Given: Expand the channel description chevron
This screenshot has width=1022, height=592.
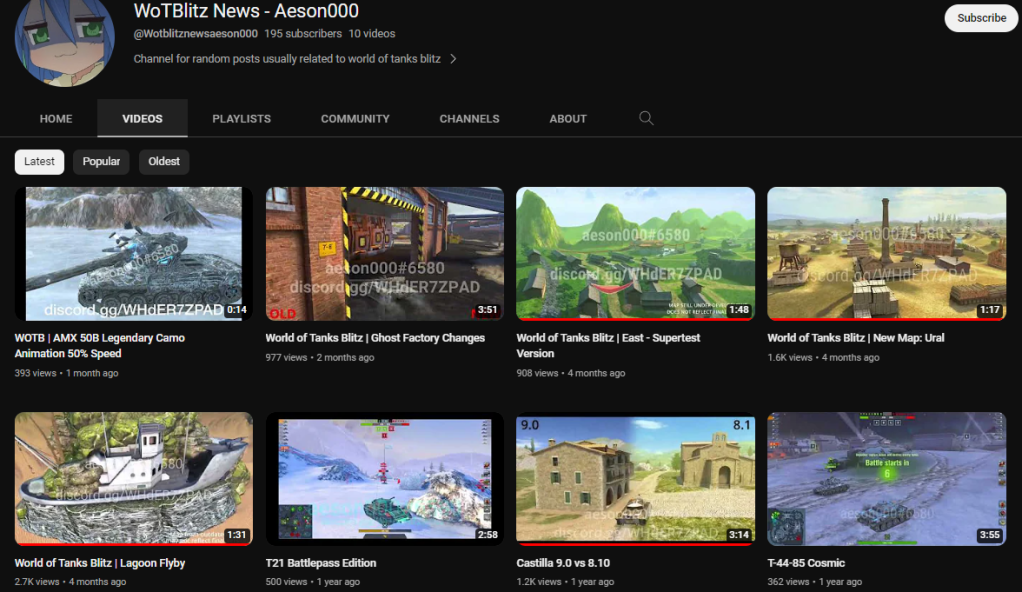Looking at the screenshot, I should [453, 59].
